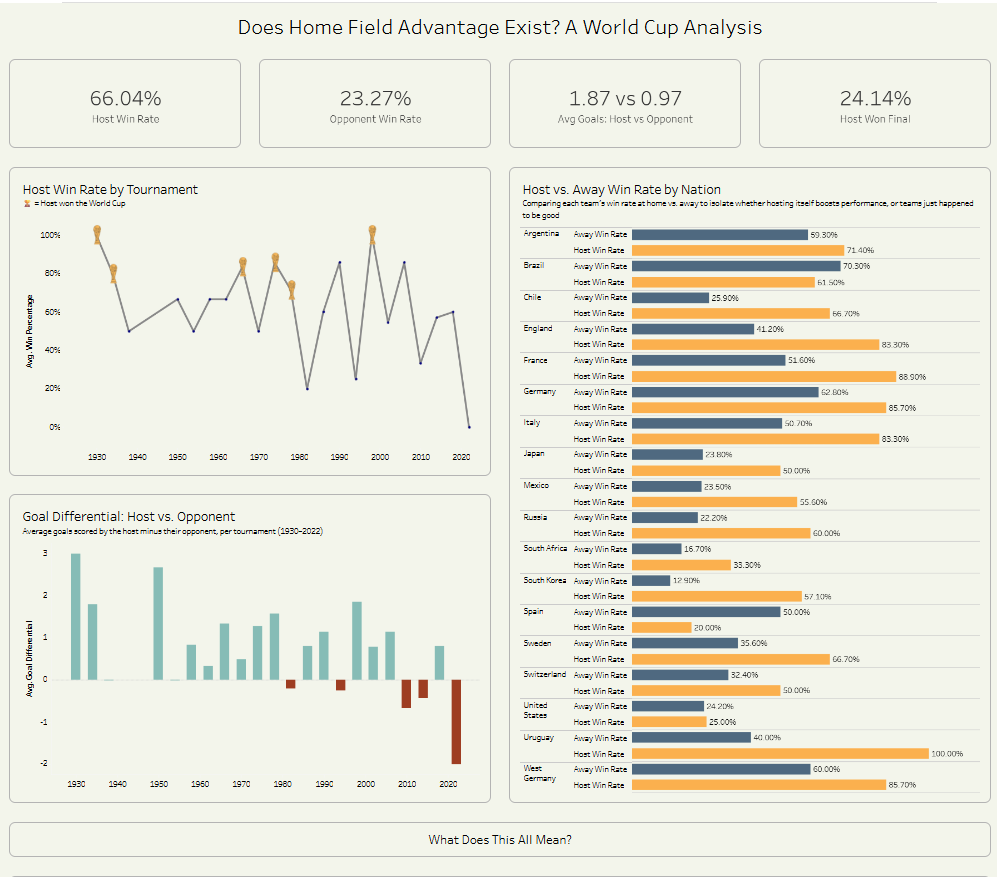
Task: Click trophy legend icon under chart title
Action: 27,204
